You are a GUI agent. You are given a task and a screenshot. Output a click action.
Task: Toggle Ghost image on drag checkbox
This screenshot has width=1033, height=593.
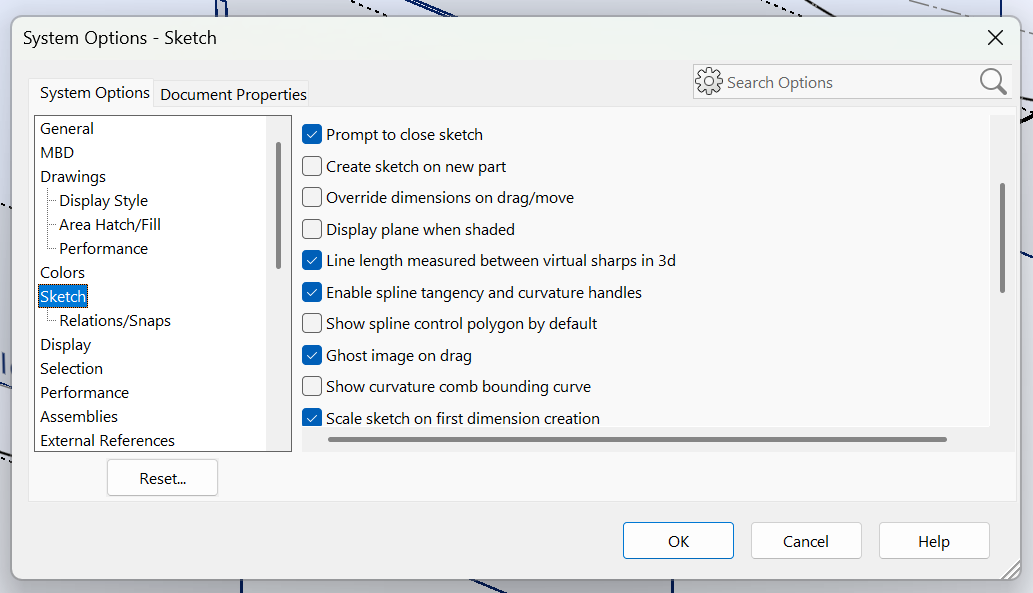point(312,355)
